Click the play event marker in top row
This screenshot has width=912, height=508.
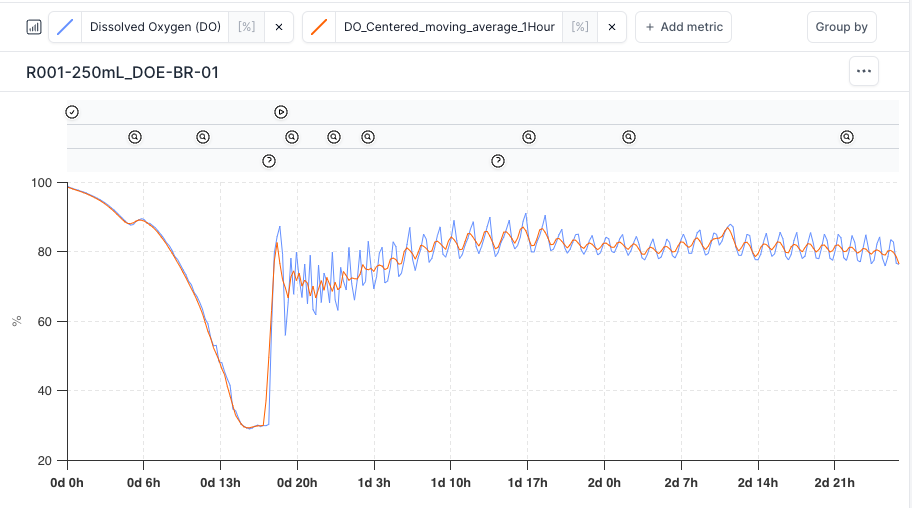point(281,112)
